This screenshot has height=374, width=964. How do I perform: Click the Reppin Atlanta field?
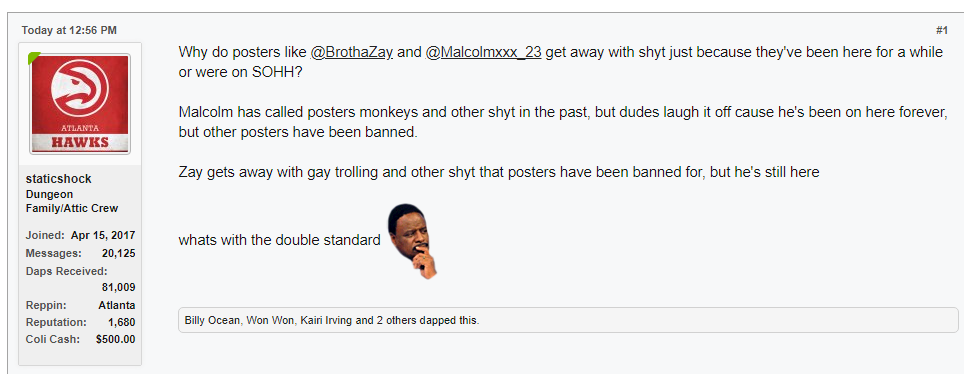81,305
